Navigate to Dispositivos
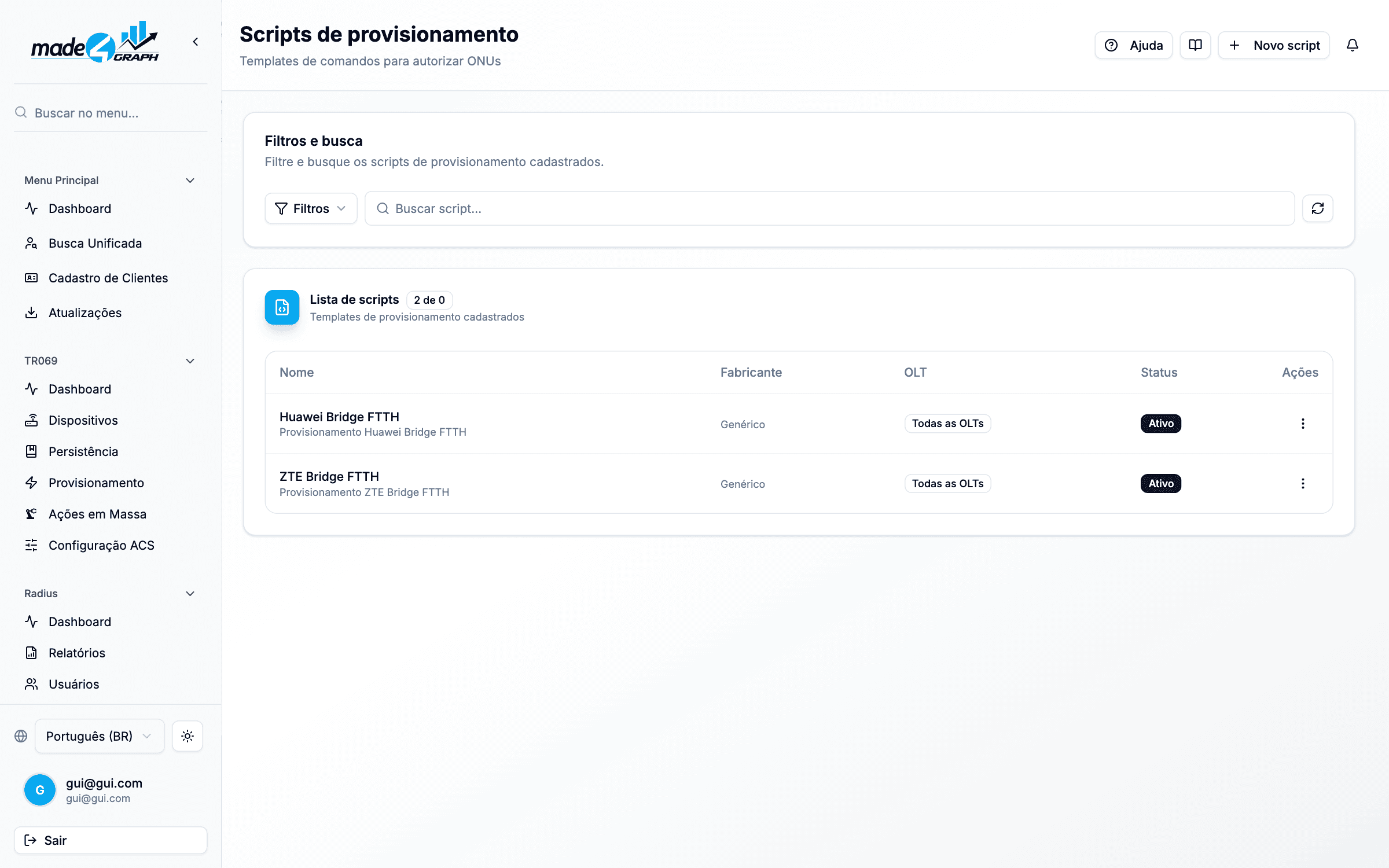Screen dimensions: 1389x868 tap(110, 420)
